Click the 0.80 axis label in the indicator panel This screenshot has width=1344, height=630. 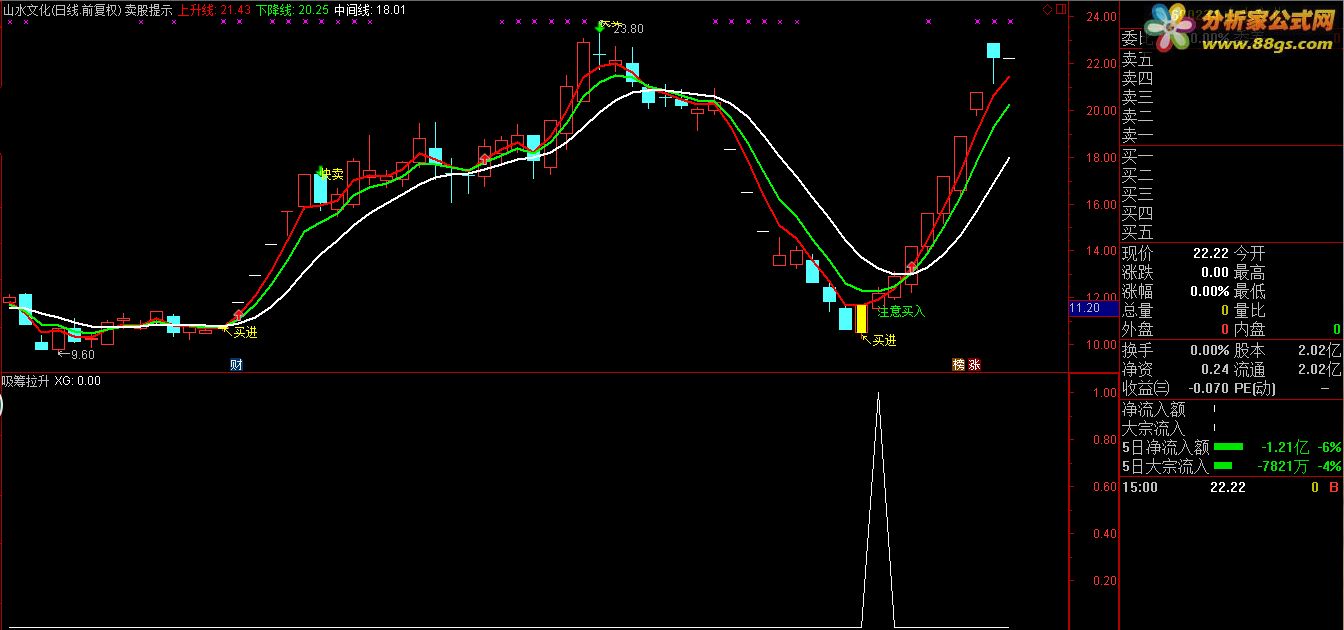point(1104,440)
